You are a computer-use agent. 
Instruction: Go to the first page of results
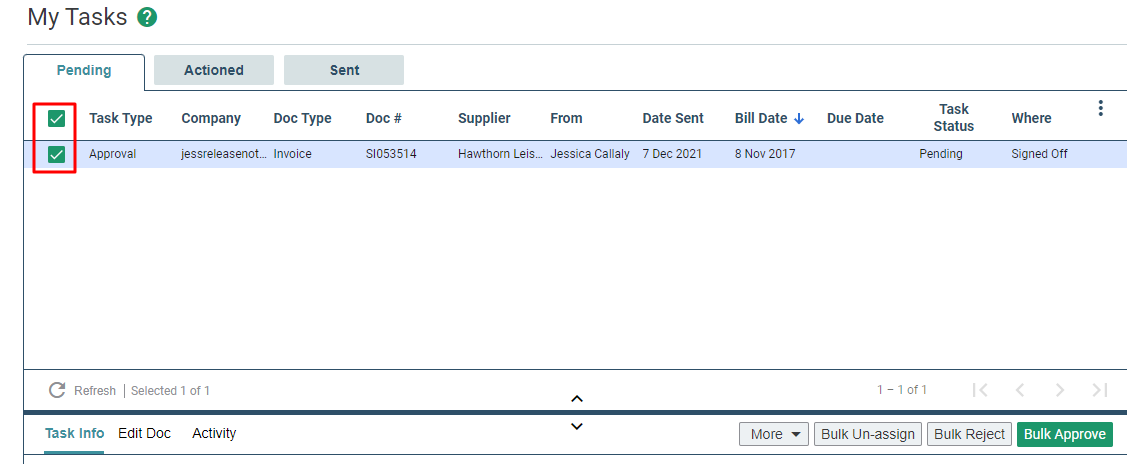(980, 390)
